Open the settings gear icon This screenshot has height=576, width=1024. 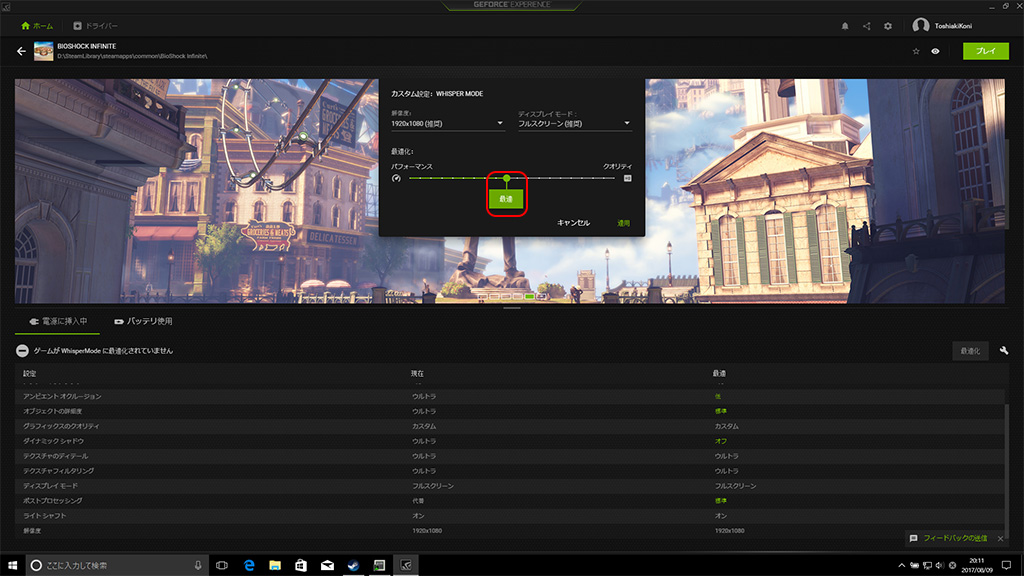[888, 26]
